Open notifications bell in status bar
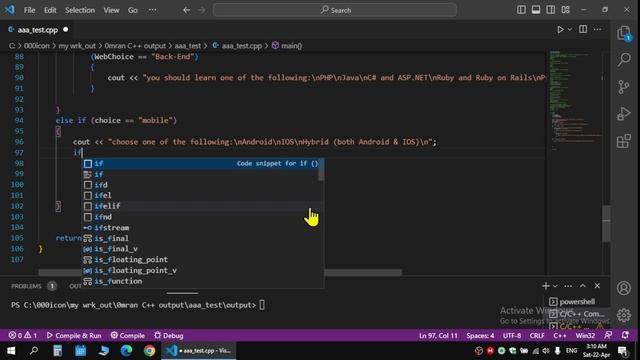Screen dimensions: 640x360 (625, 335)
